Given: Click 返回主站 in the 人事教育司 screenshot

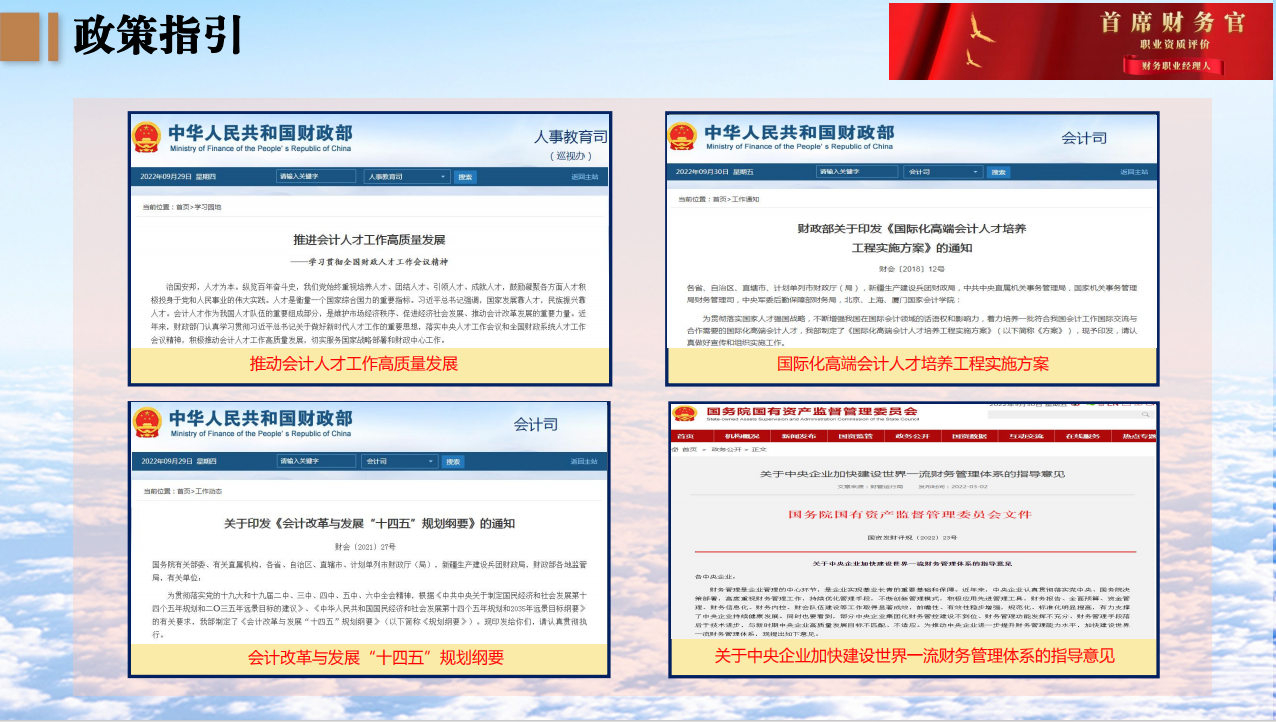Looking at the screenshot, I should click(584, 177).
